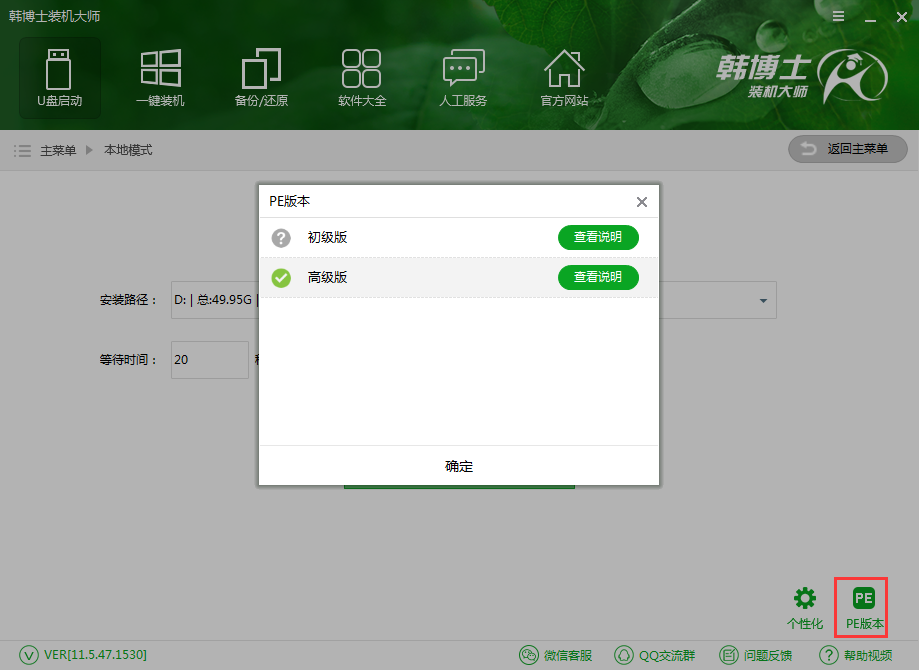
Task: Visit the 官方网站 official website
Action: coord(563,78)
